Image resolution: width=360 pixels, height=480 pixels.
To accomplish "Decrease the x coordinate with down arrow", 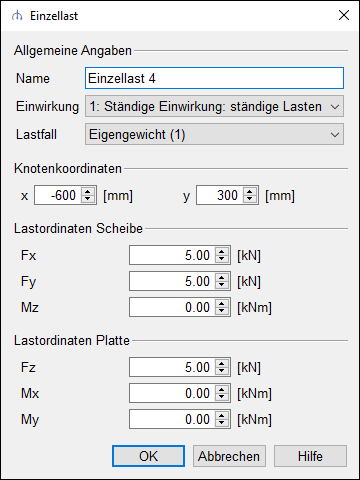I will 88,199.
